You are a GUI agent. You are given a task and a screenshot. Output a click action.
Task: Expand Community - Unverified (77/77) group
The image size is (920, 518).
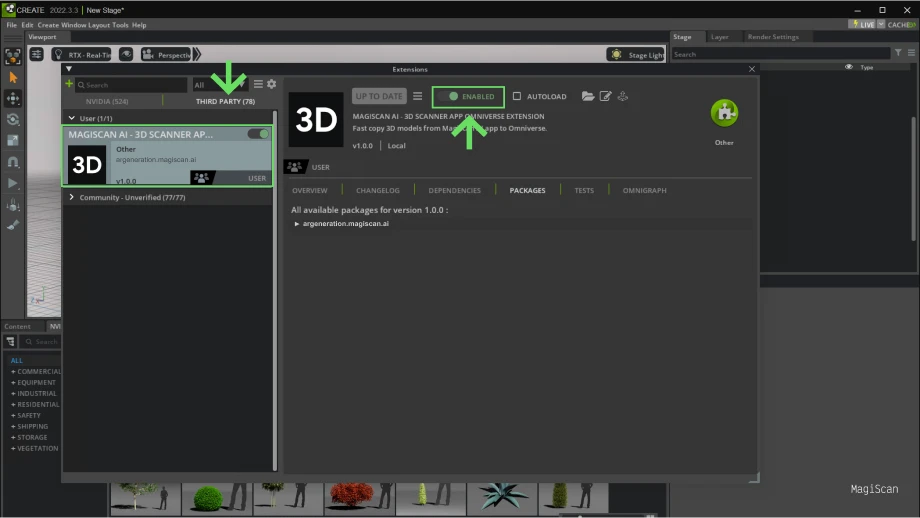point(72,197)
